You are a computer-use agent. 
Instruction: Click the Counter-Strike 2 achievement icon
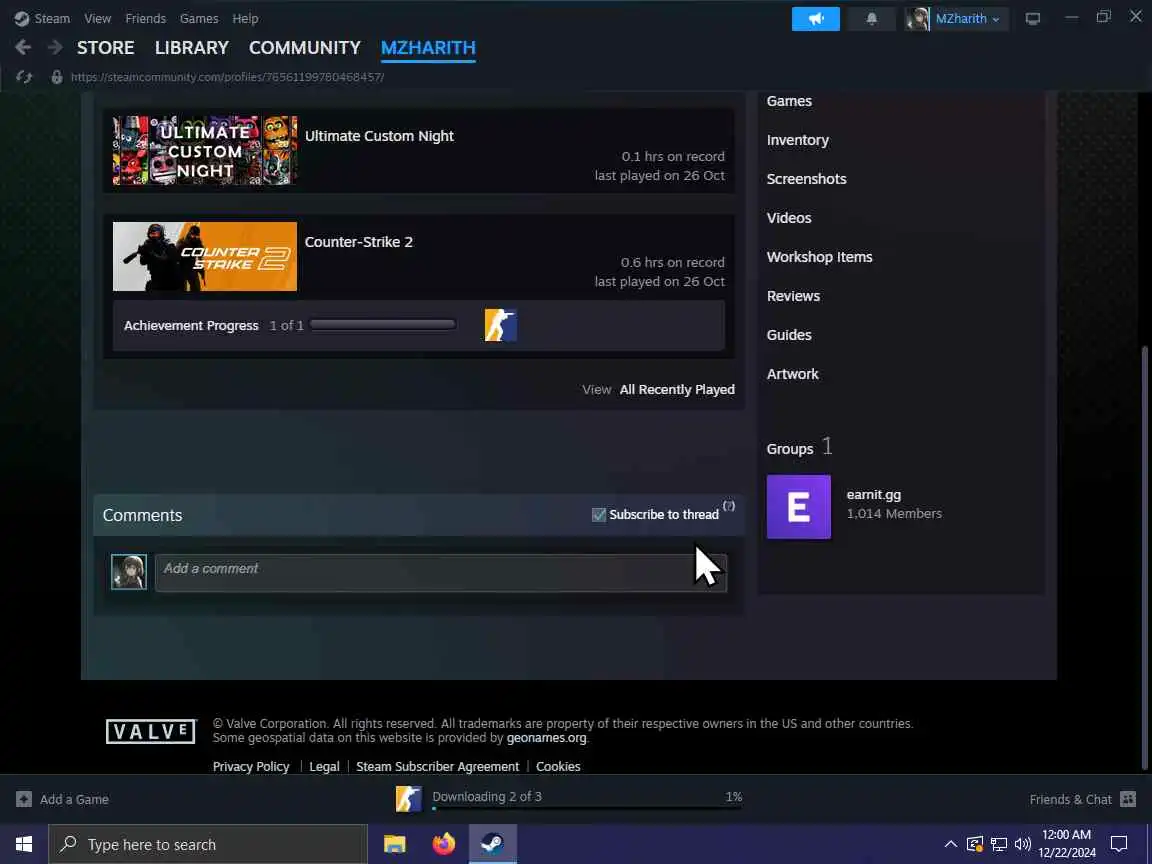click(x=500, y=325)
